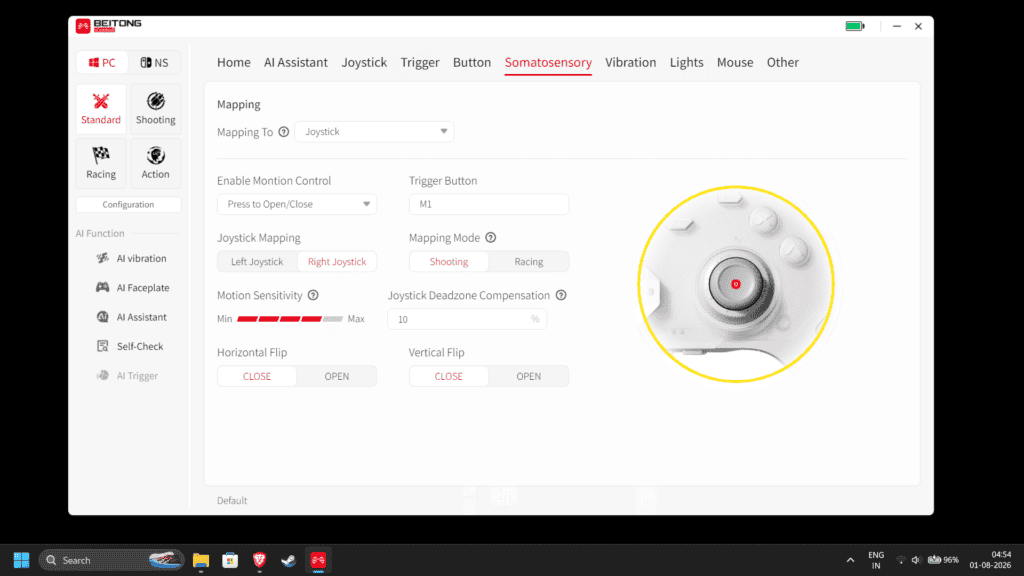The height and width of the screenshot is (576, 1024).
Task: Set Mapping Mode to Racing
Action: click(x=529, y=262)
